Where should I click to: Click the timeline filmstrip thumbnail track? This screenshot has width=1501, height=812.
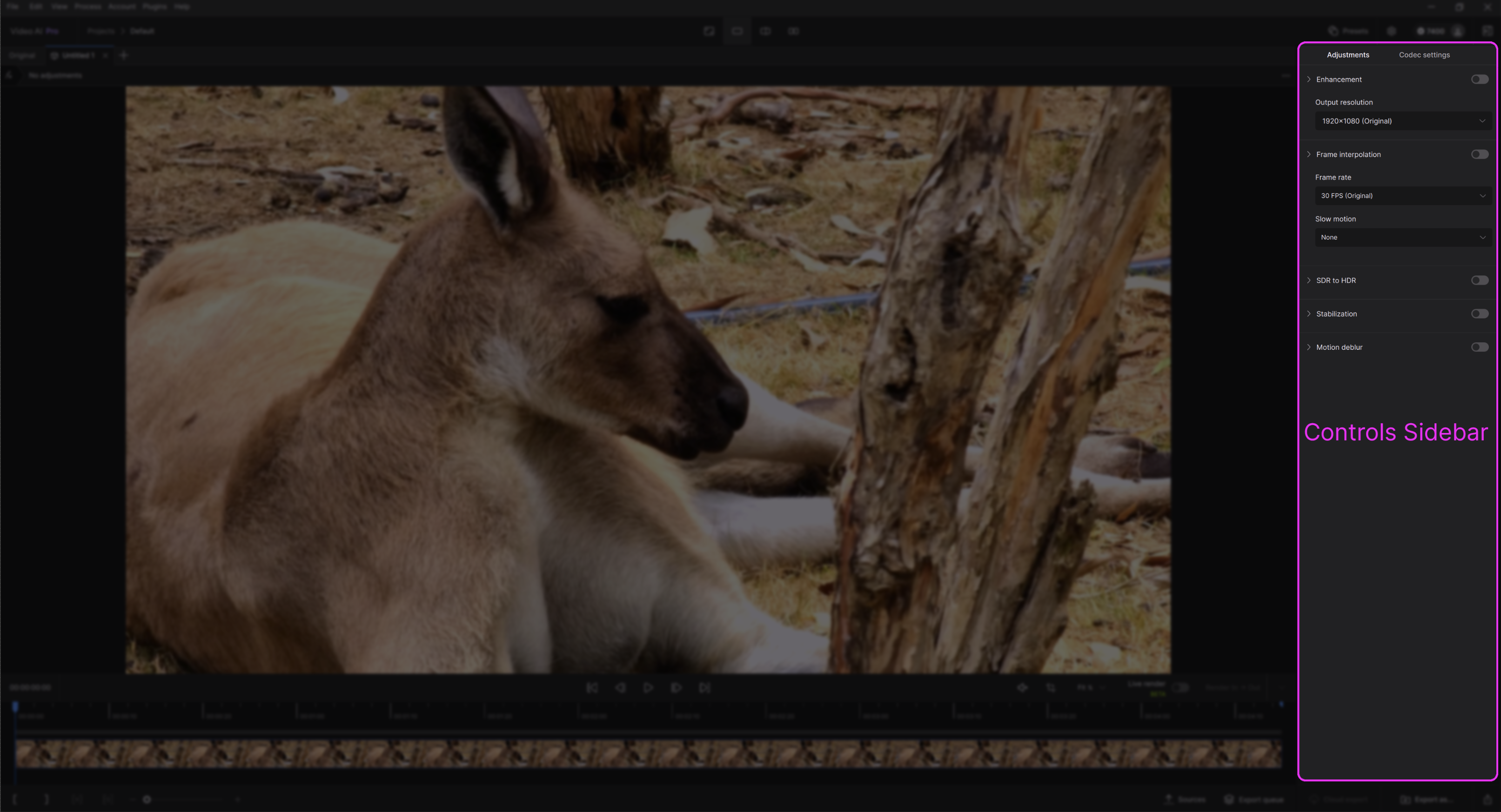[x=648, y=753]
